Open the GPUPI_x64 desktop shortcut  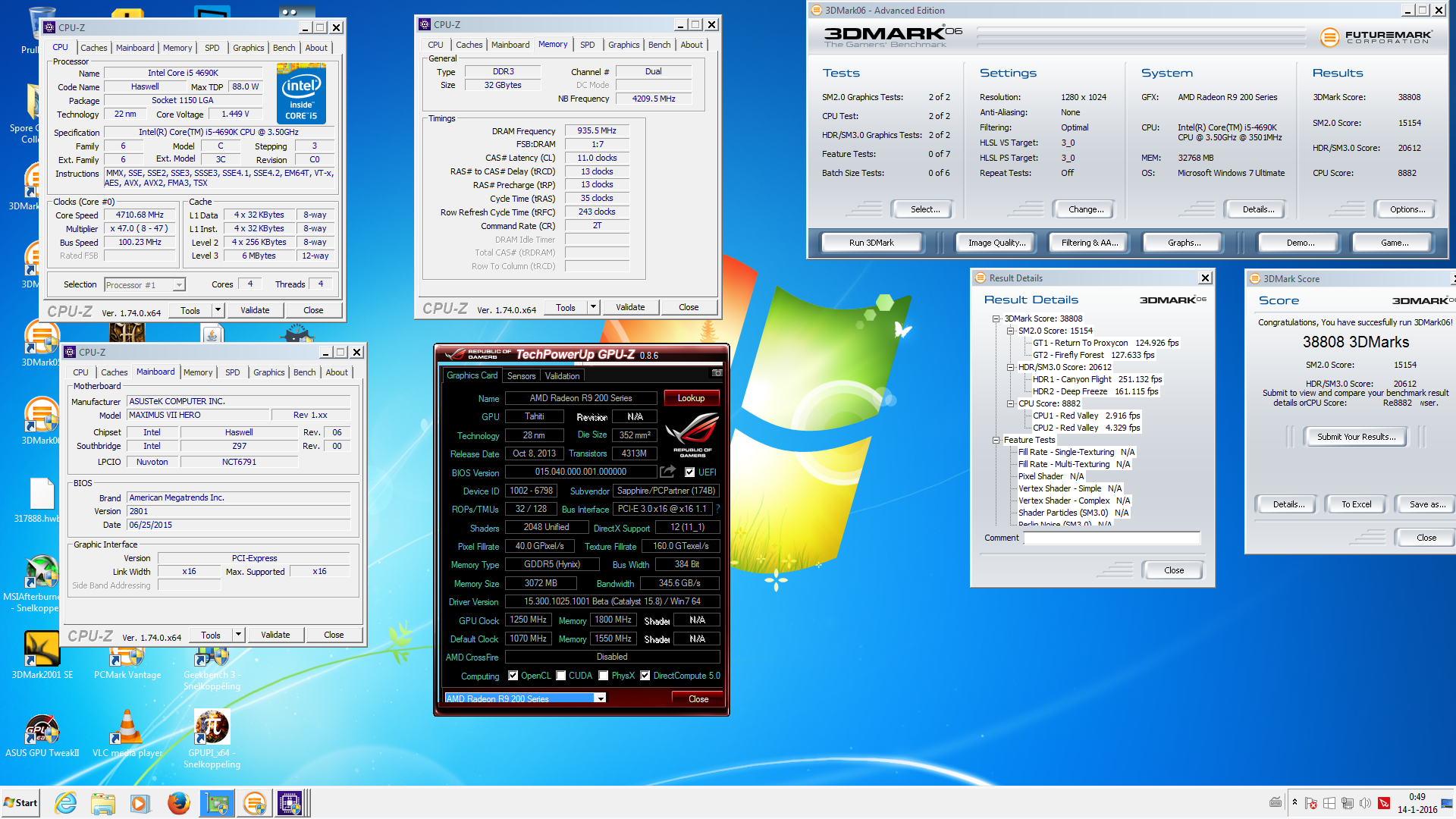point(212,738)
